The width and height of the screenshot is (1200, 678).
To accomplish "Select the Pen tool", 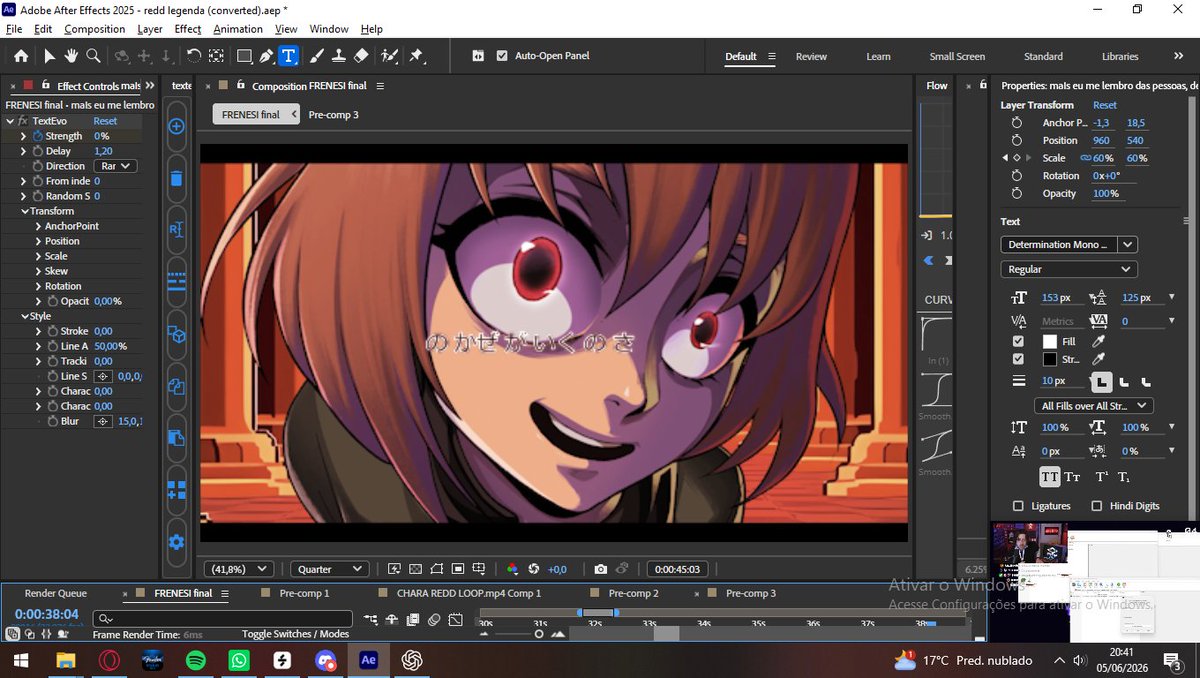I will tap(266, 56).
